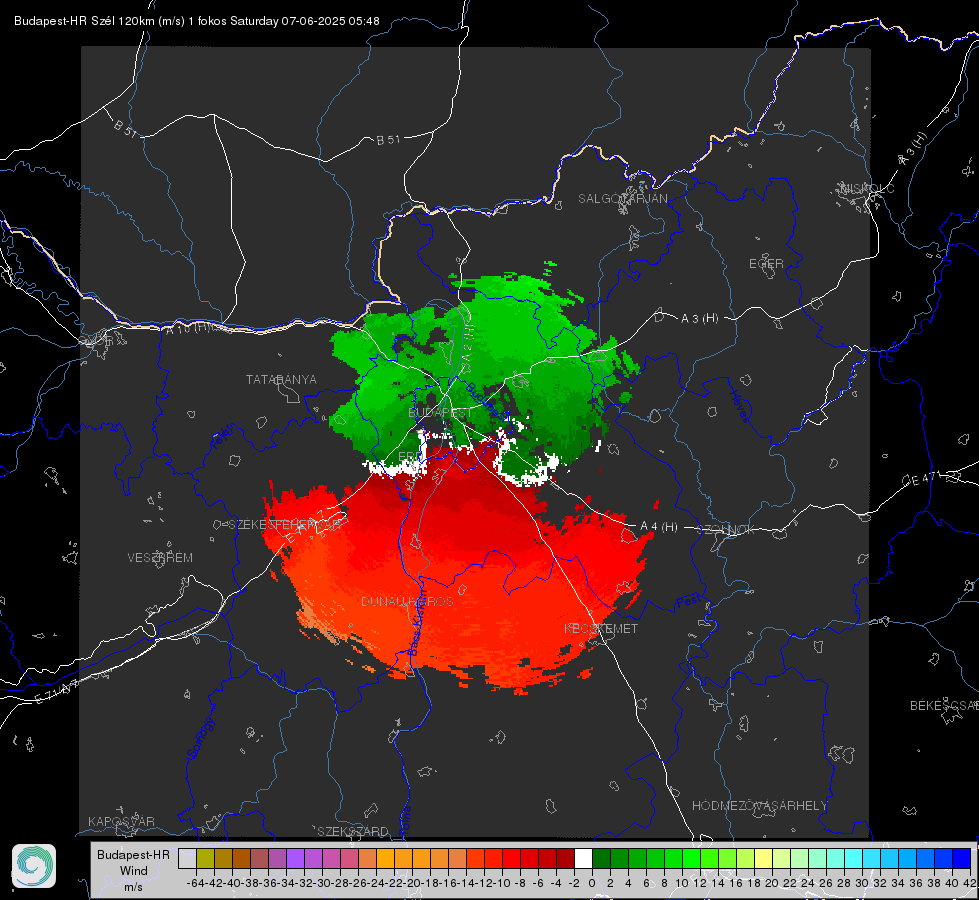Screen dimensions: 979x900
Task: Click the 0 value on the legend scale
Action: point(591,883)
